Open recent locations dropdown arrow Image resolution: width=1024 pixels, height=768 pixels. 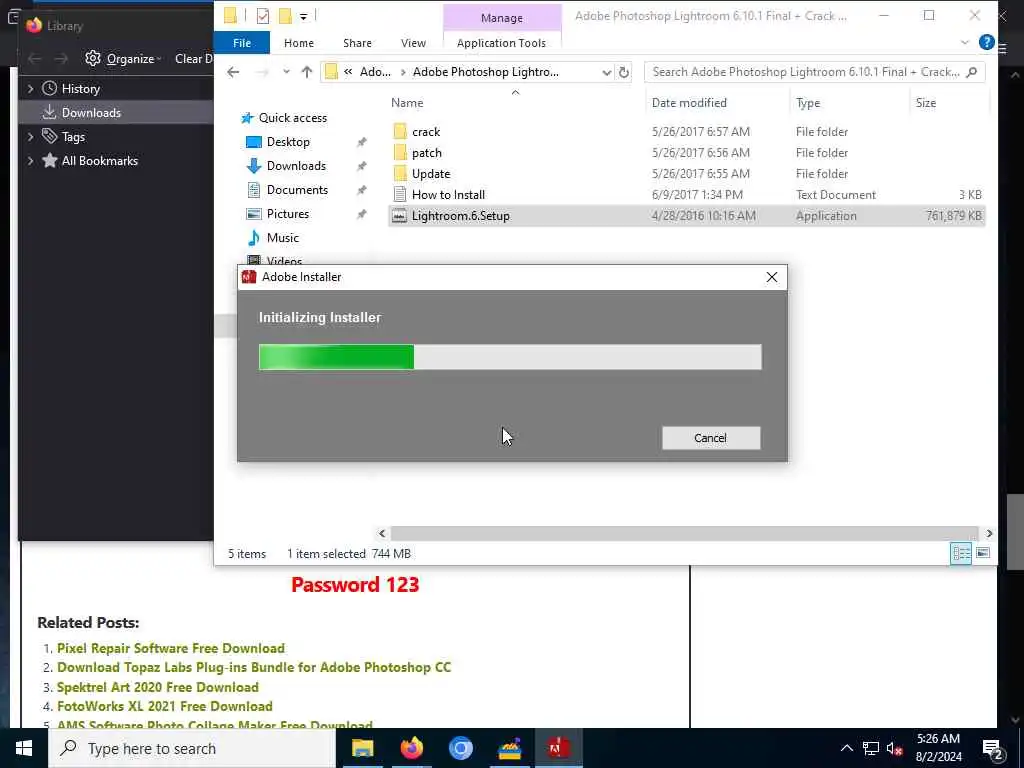[x=286, y=72]
